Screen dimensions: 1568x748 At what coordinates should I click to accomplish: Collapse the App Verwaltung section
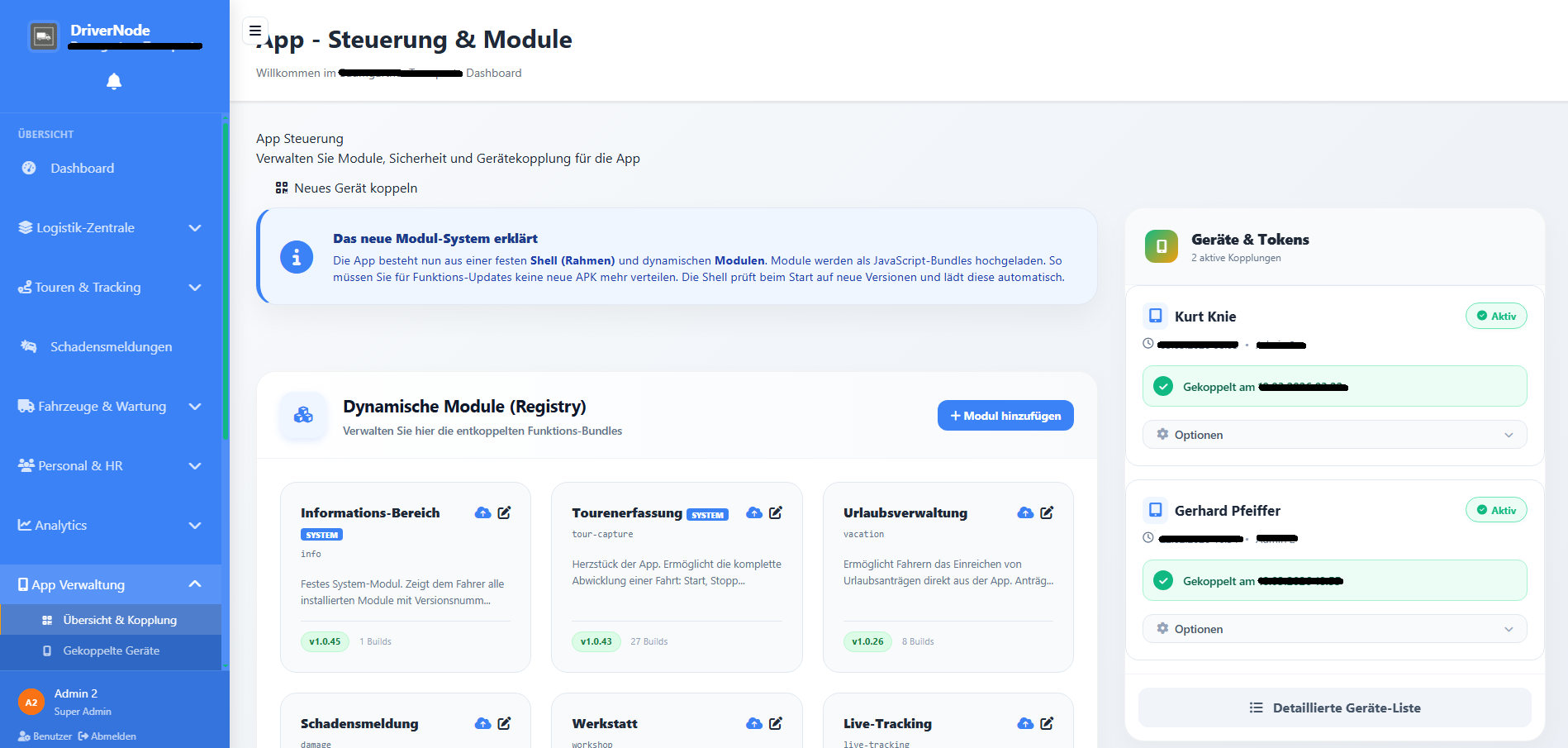click(111, 584)
